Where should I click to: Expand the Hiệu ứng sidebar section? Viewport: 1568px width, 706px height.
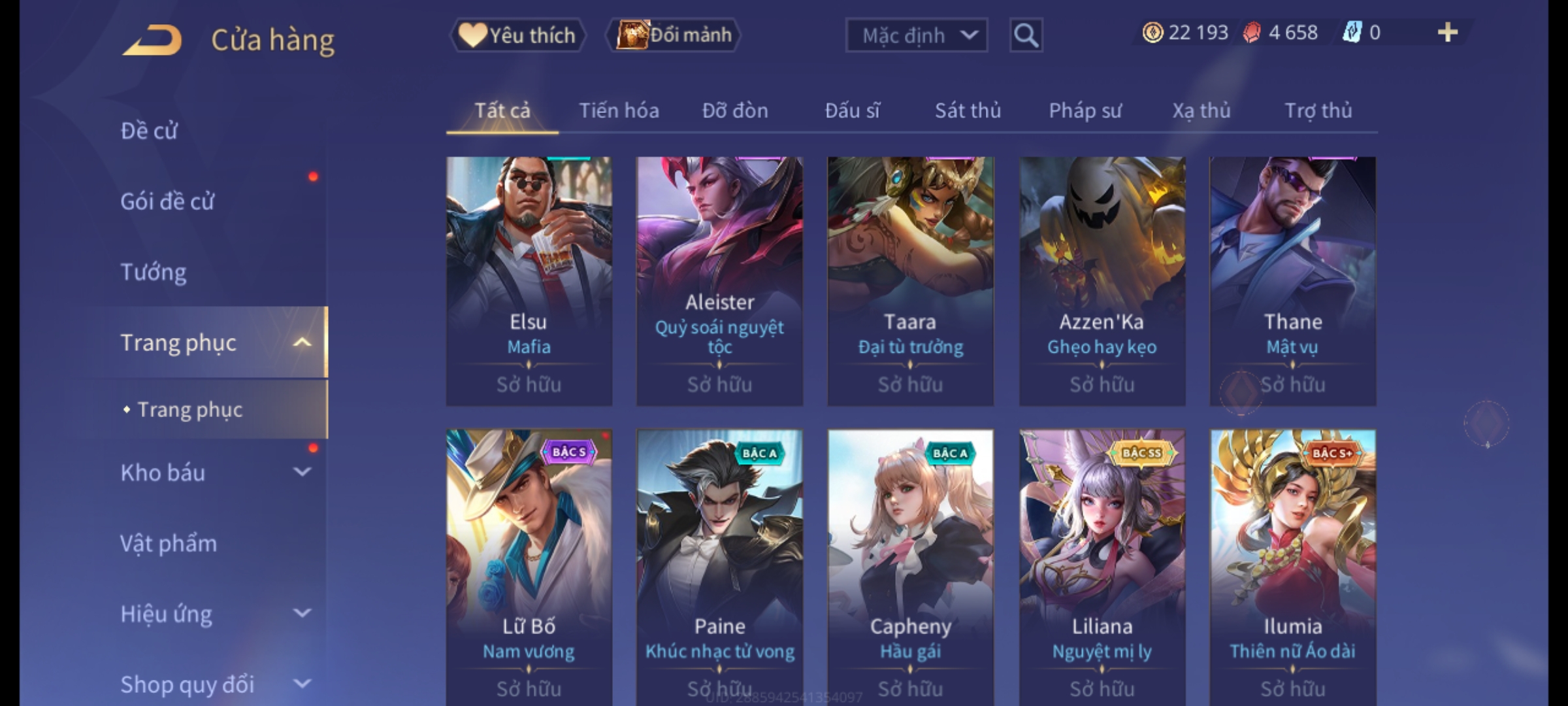pyautogui.click(x=302, y=613)
